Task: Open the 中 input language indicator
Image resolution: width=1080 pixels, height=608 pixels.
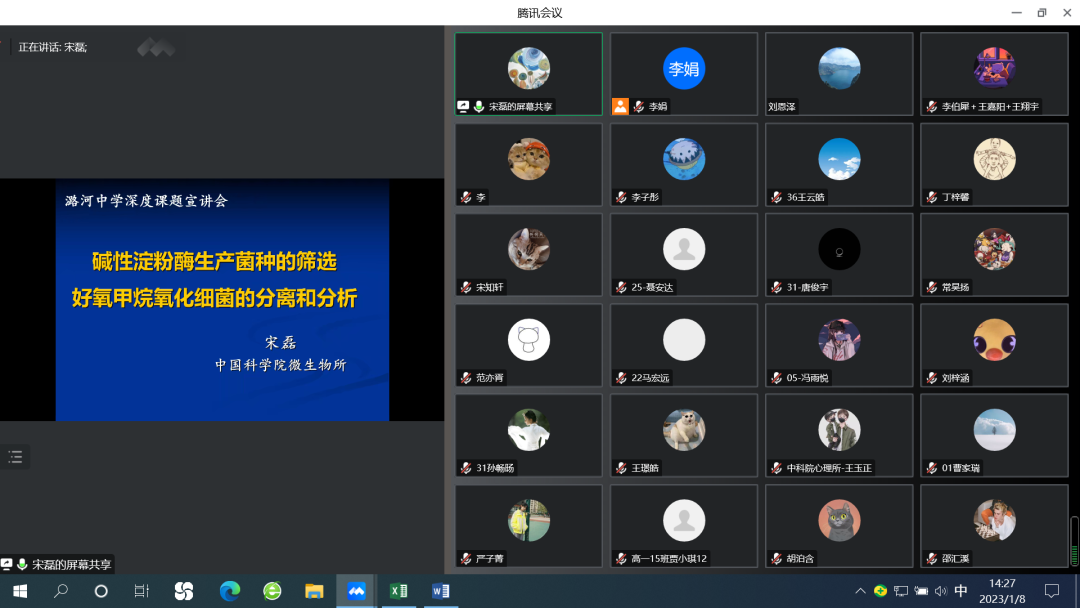Action: coord(963,591)
